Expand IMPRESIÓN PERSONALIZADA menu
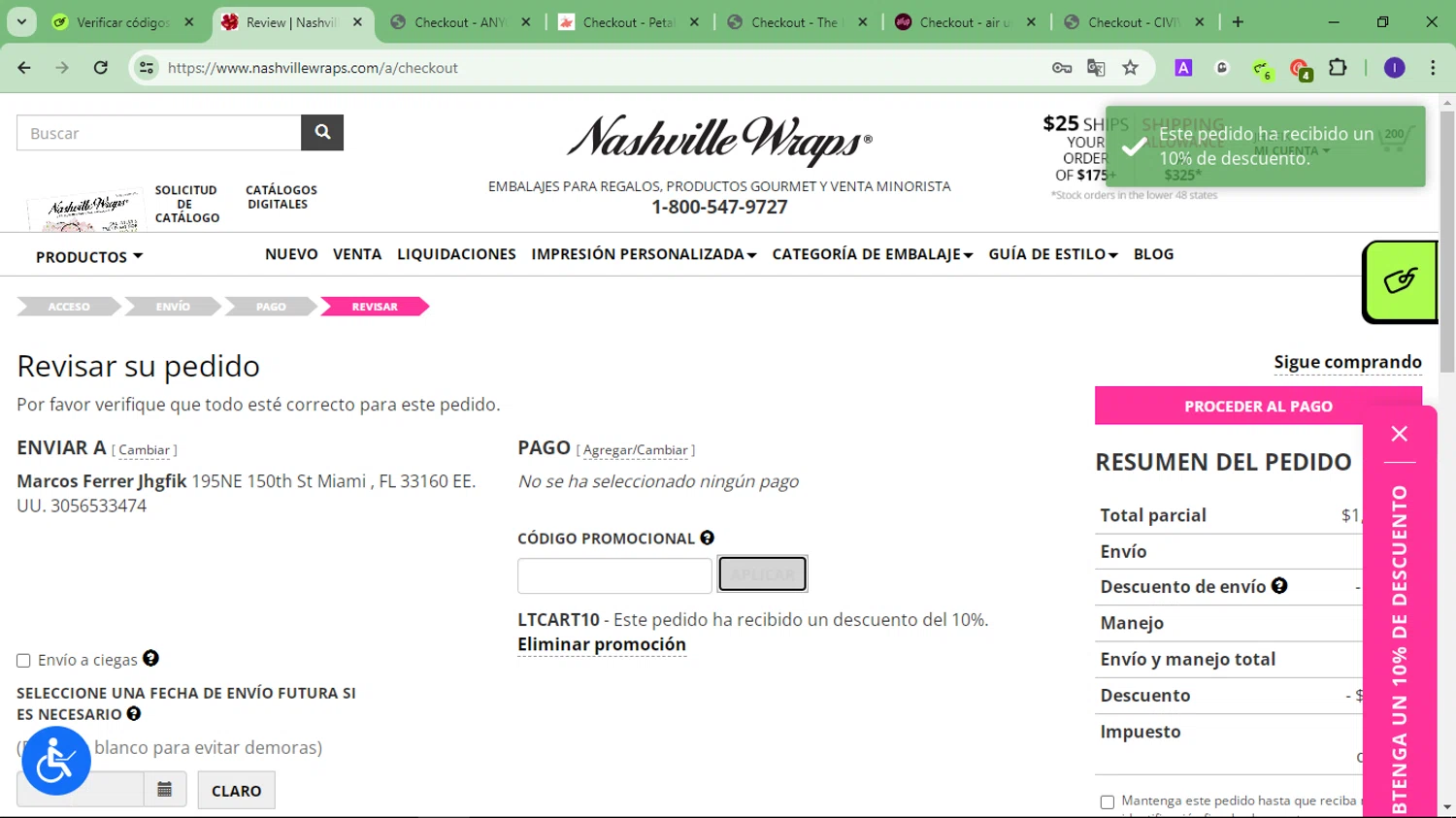 (644, 254)
